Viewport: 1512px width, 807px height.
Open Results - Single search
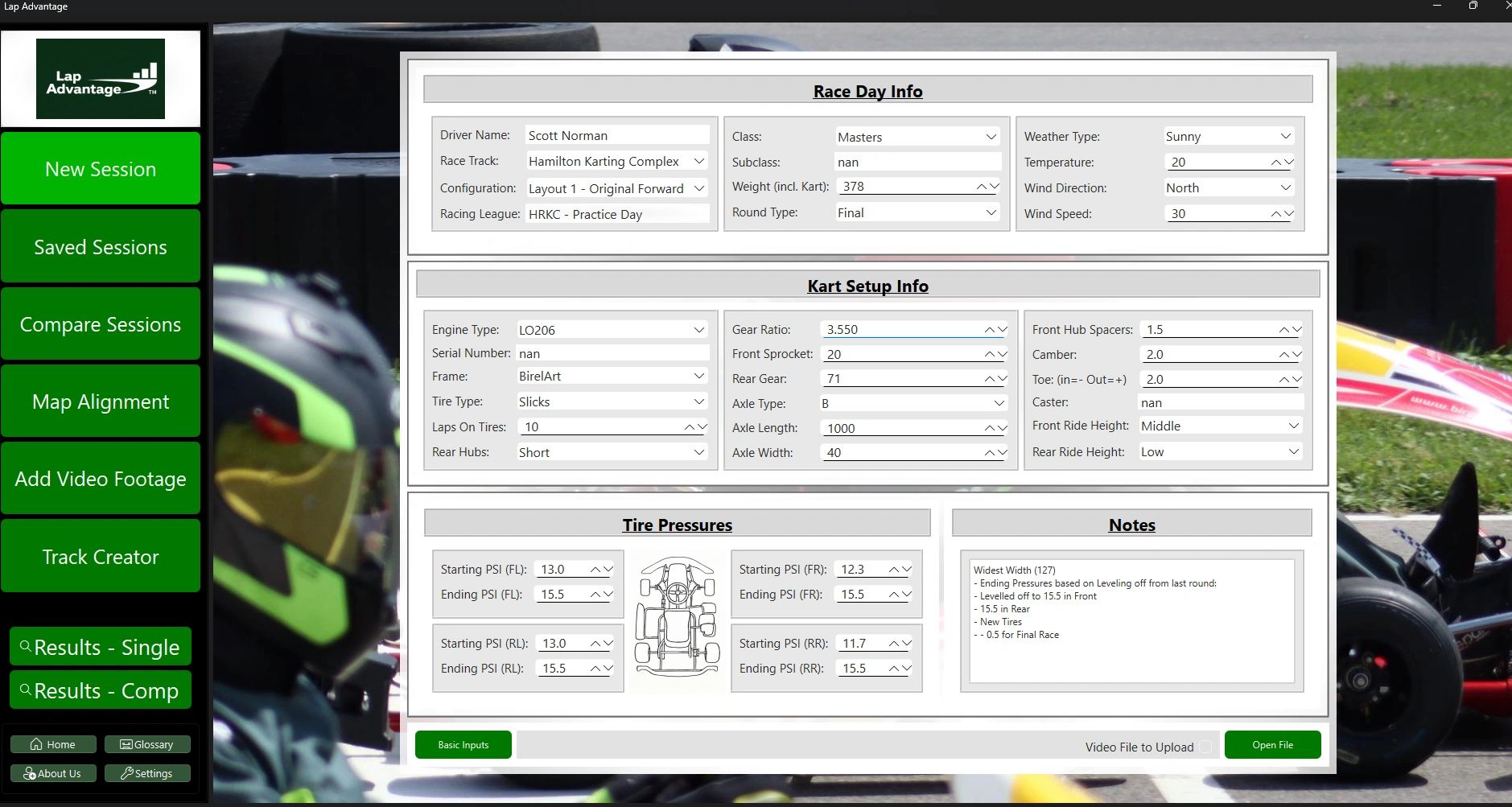(x=101, y=647)
